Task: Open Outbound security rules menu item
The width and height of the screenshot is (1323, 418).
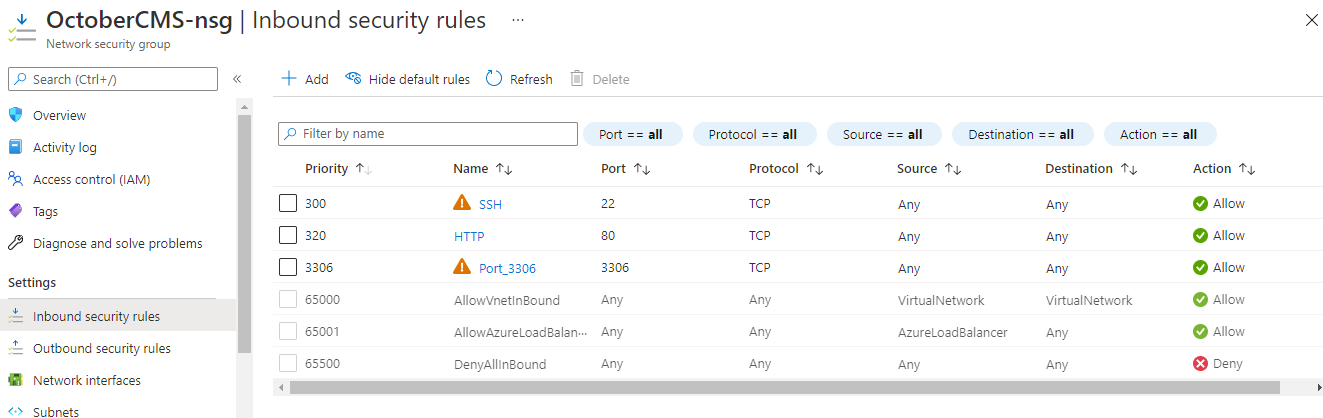Action: pyautogui.click(x=101, y=348)
